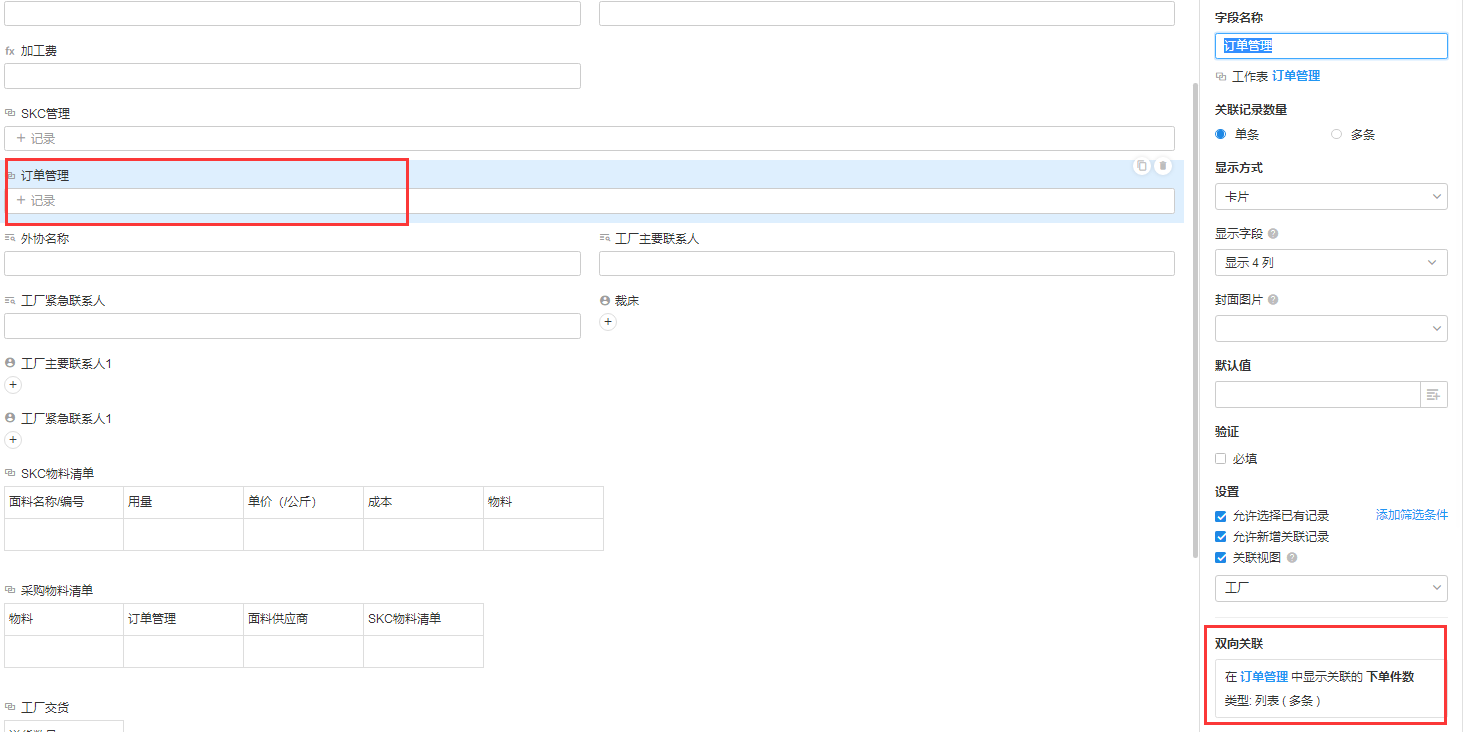Click the help icon beside 关联视图
The width and height of the screenshot is (1468, 732).
(x=1292, y=558)
